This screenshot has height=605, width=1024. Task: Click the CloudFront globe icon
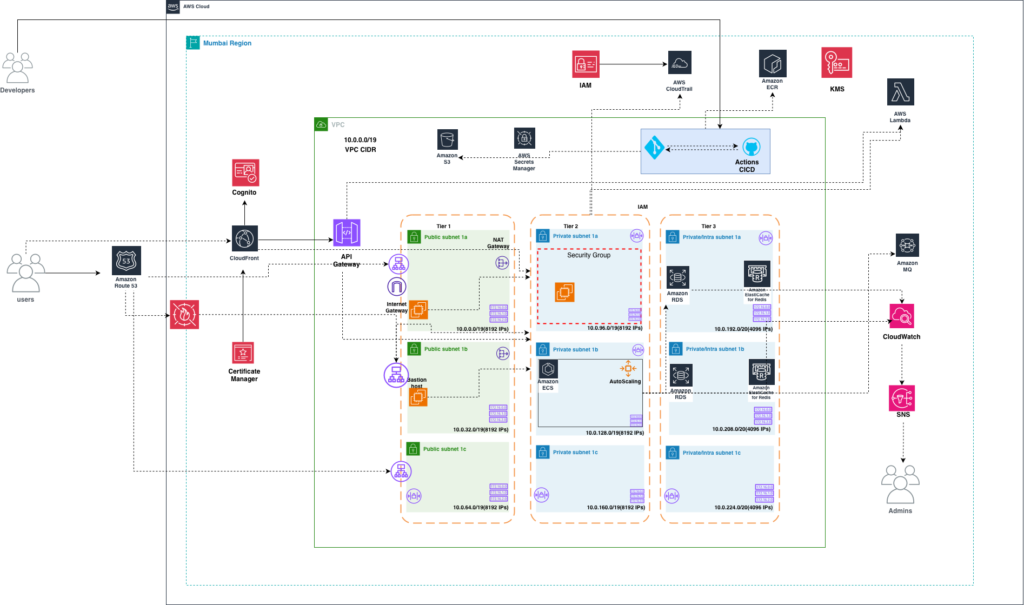[245, 238]
